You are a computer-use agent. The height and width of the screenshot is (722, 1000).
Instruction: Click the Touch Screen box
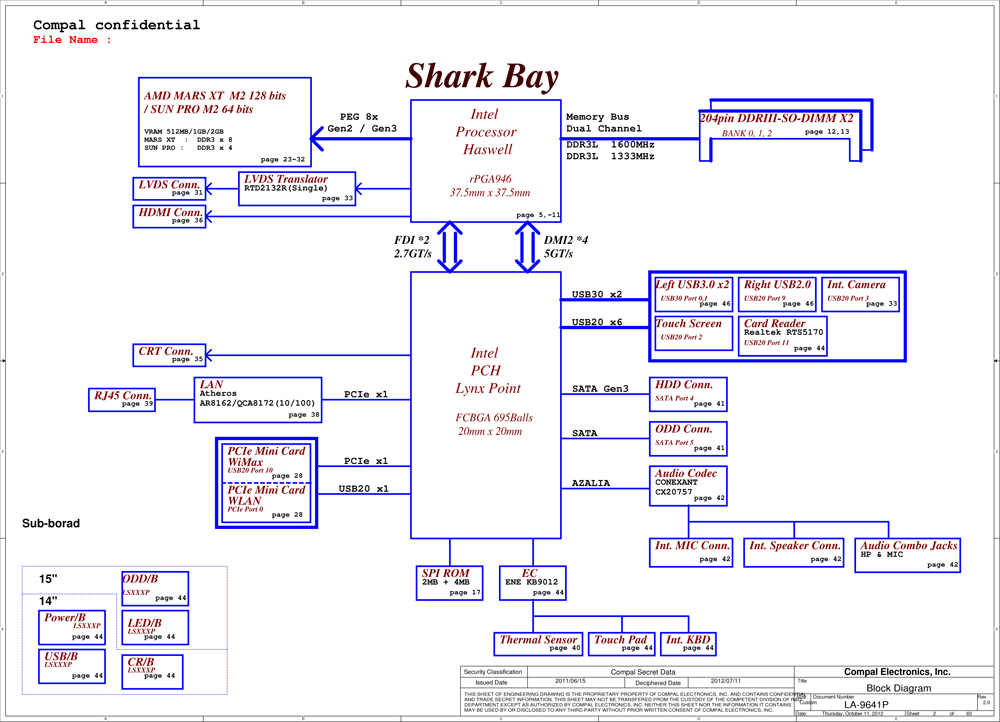(x=694, y=334)
